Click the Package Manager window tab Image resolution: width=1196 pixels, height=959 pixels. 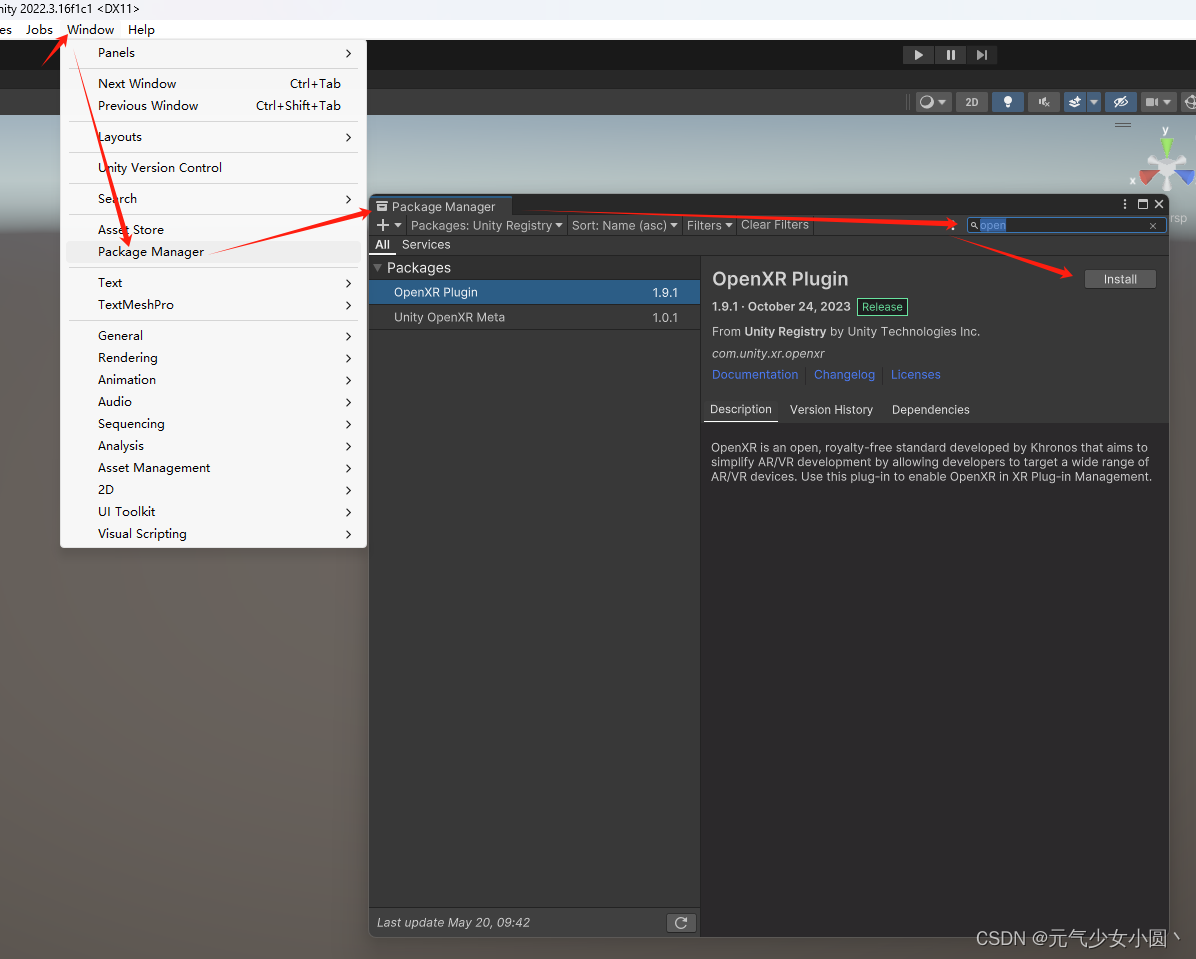pyautogui.click(x=441, y=207)
